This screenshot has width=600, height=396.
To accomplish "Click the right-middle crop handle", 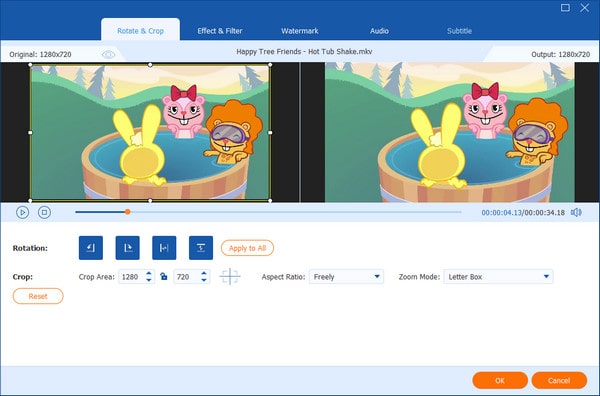I will pos(270,132).
